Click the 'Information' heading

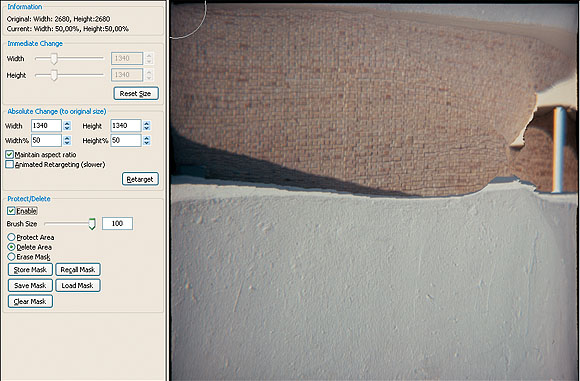25,7
